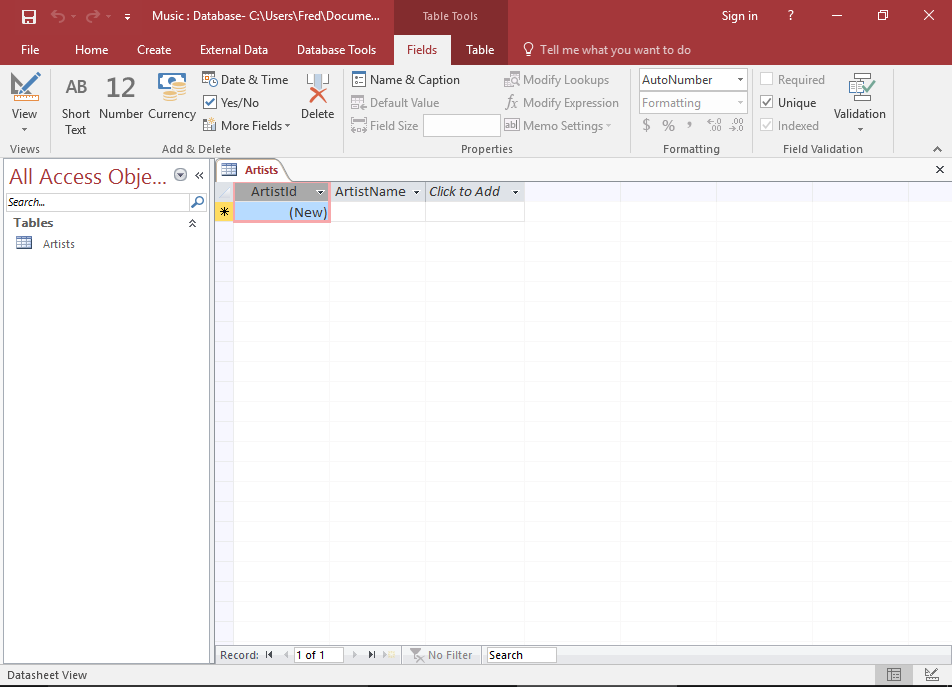Click Default Value button

click(x=395, y=103)
